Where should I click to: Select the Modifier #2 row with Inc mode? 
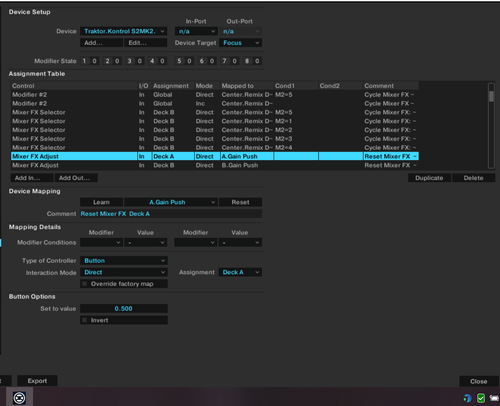coord(215,104)
